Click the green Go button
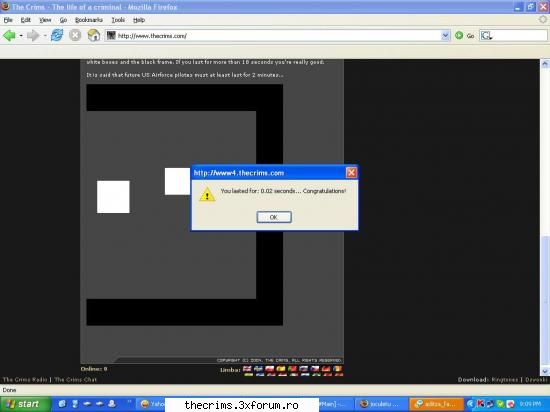Image resolution: width=550 pixels, height=412 pixels. (x=458, y=35)
